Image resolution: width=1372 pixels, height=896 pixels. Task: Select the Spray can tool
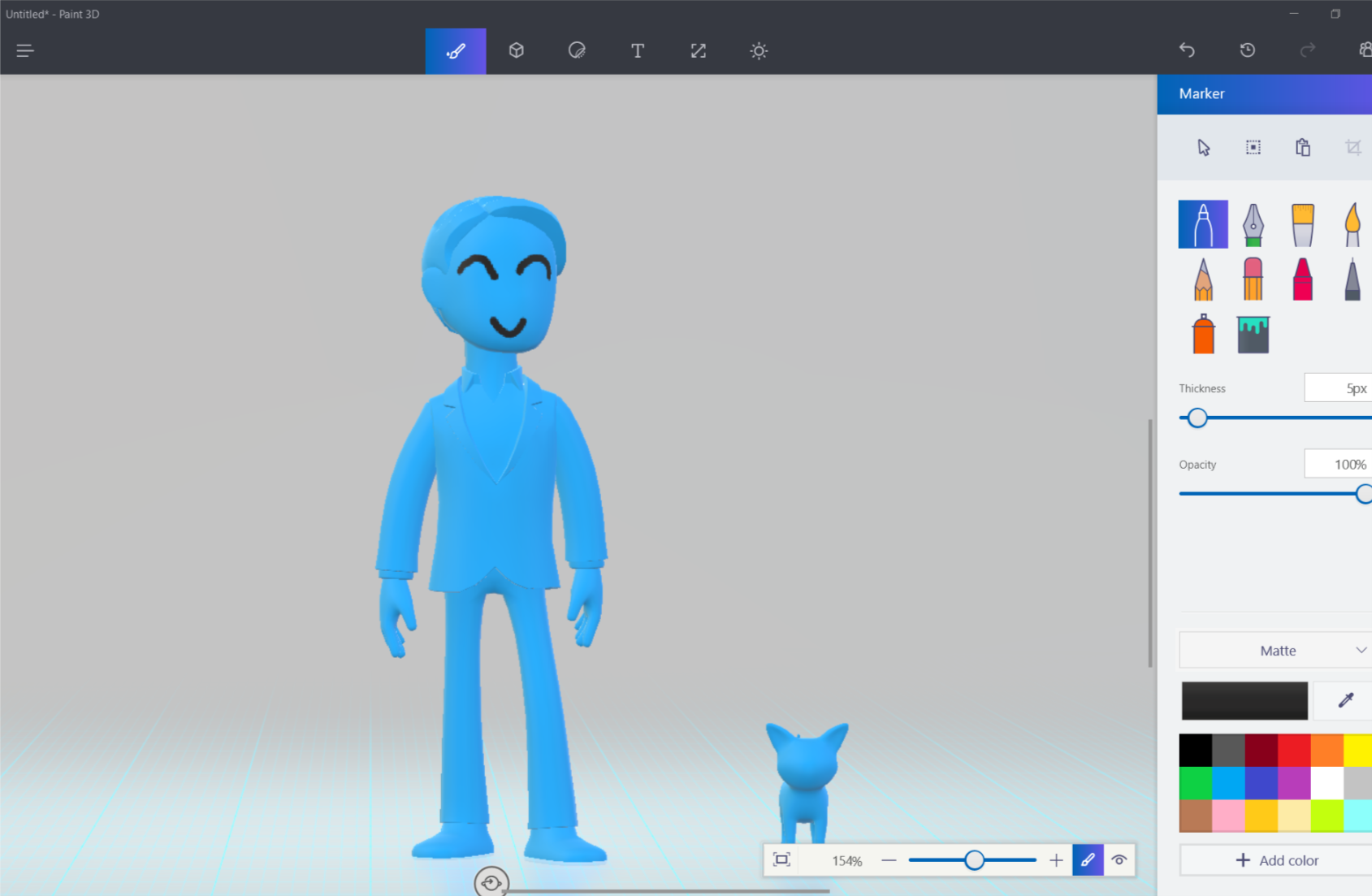1203,333
